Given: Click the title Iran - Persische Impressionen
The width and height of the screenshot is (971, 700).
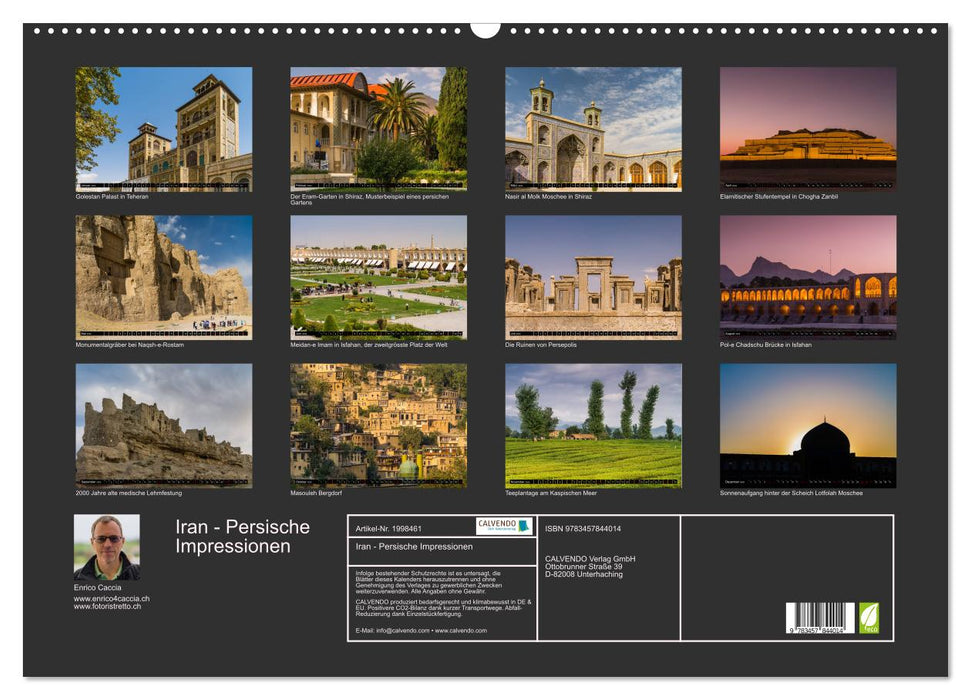Looking at the screenshot, I should (244, 534).
